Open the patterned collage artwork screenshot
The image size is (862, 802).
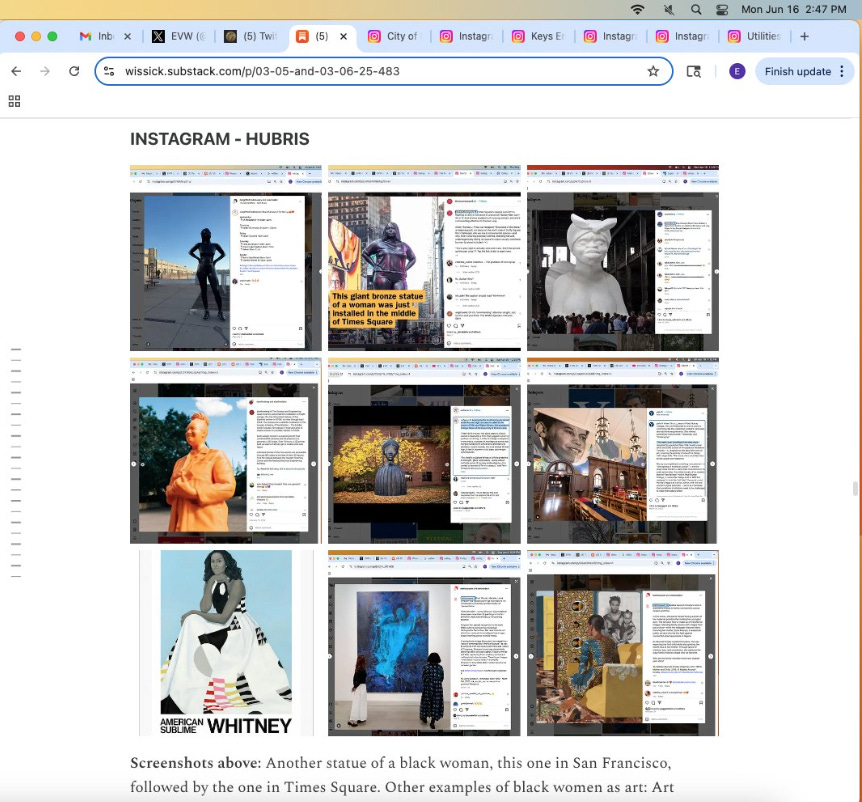623,643
